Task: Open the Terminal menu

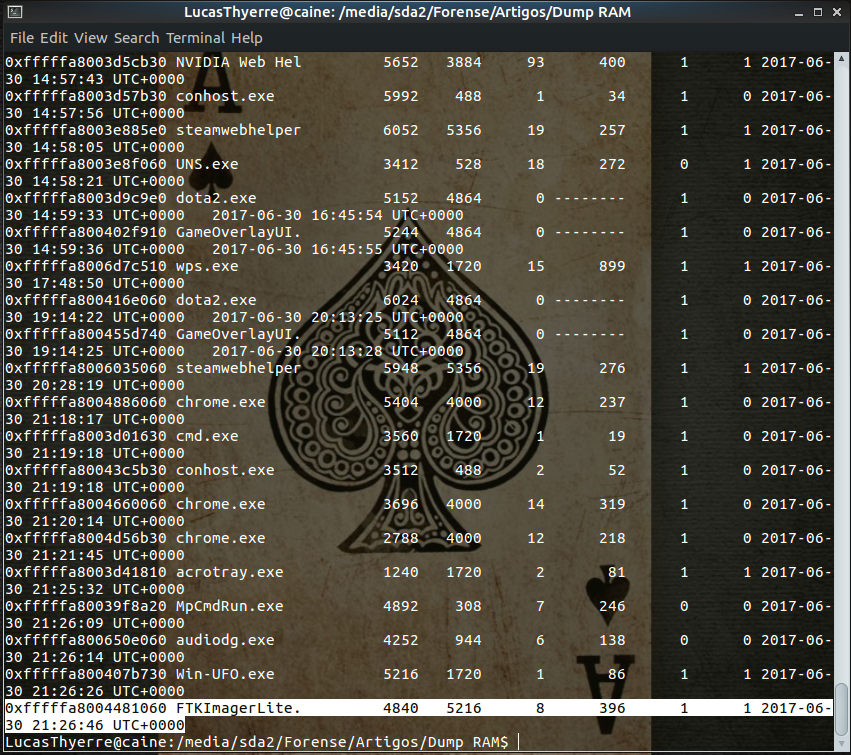Action: 195,38
